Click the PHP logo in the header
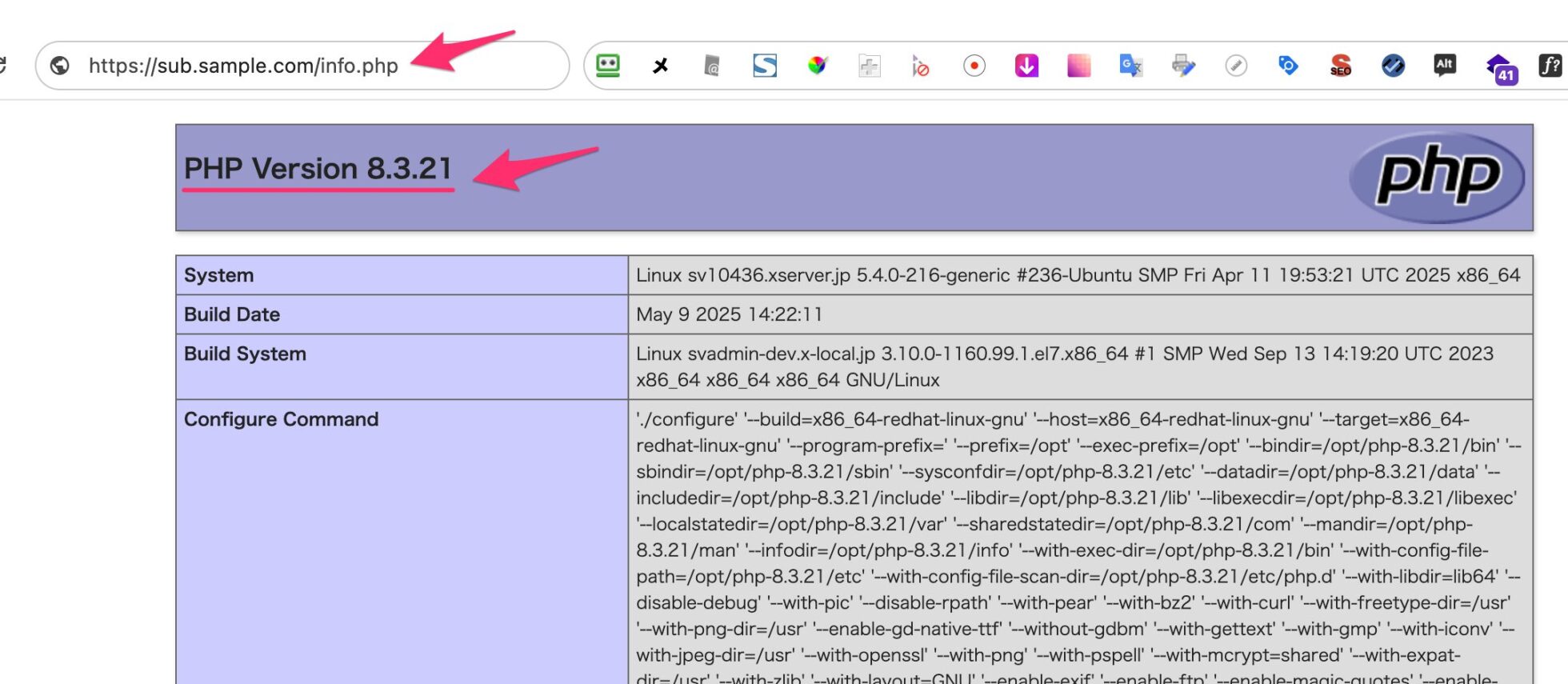 (1437, 177)
